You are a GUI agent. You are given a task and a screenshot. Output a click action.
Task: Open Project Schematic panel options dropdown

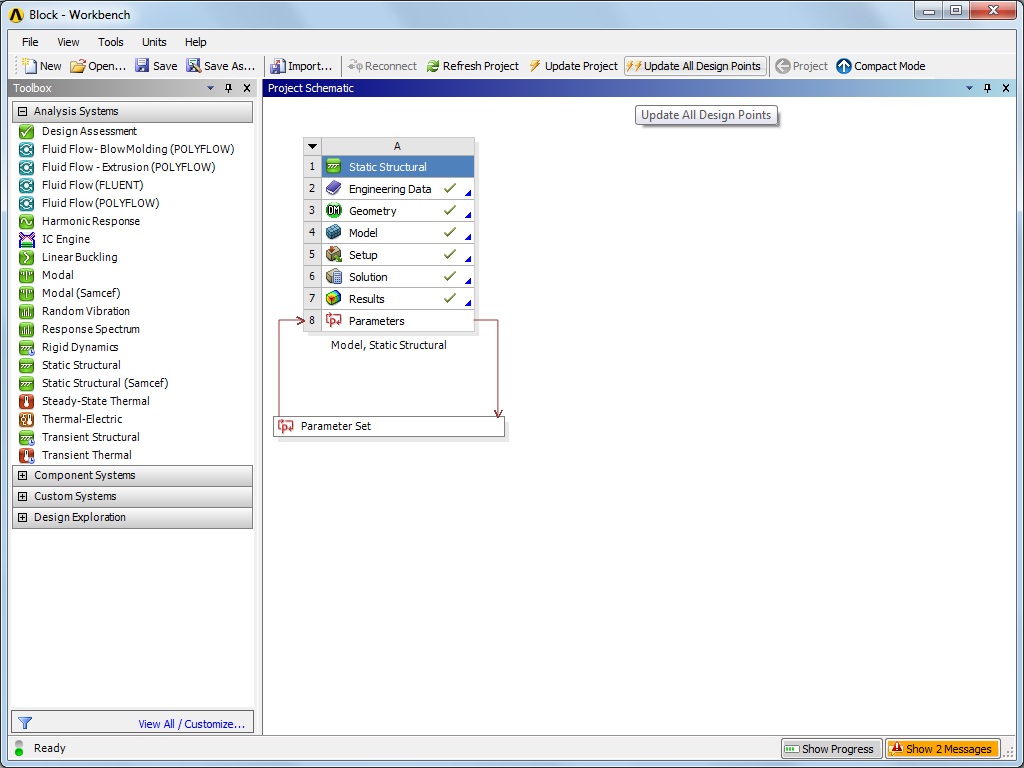point(969,88)
